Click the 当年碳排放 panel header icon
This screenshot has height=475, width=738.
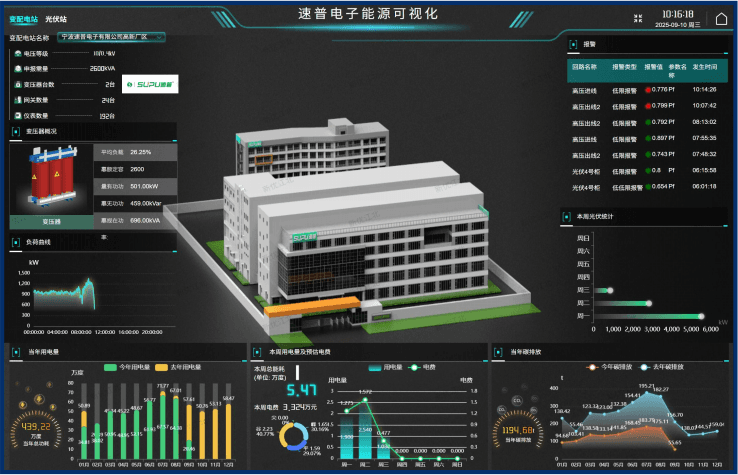pos(498,352)
